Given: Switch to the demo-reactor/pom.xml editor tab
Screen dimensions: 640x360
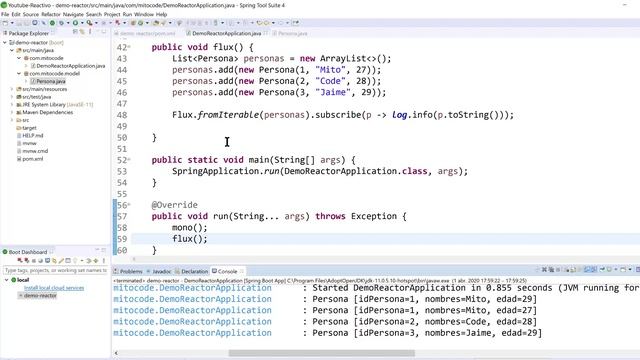Looking at the screenshot, I should (x=144, y=33).
